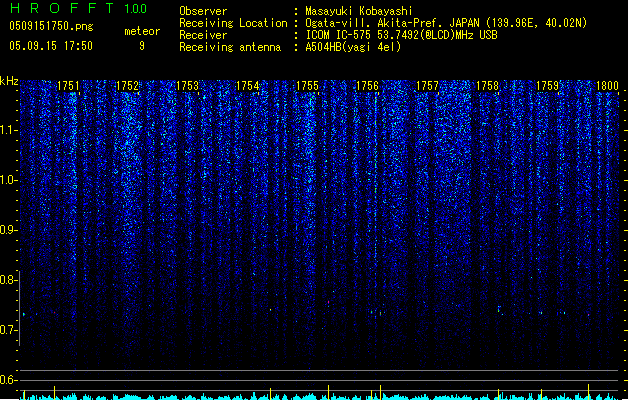Click the 1.1 kHz axis label

pos(9,130)
